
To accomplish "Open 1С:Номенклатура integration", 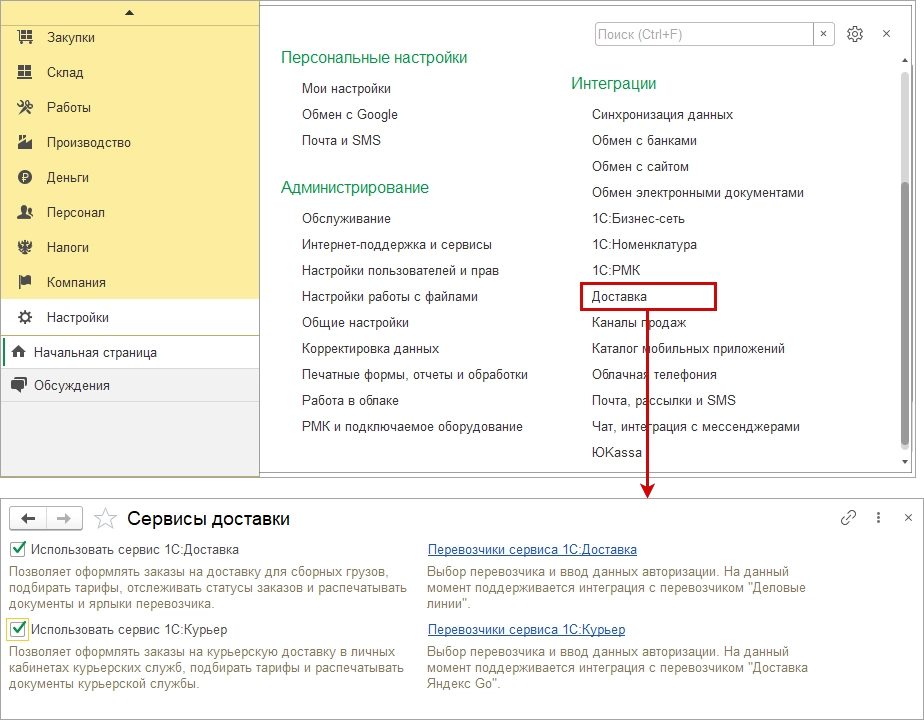I will [644, 245].
